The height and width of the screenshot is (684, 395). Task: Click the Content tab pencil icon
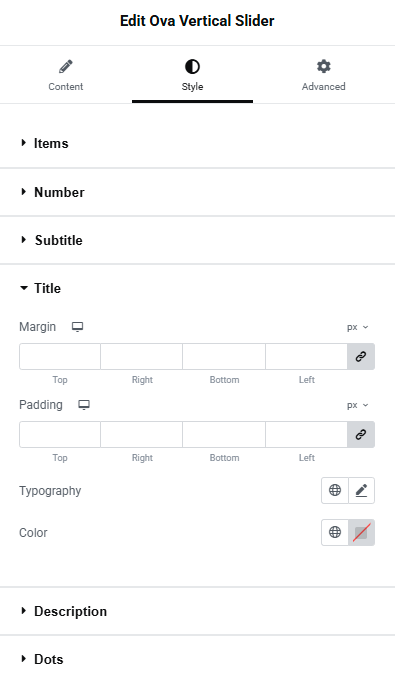(x=66, y=67)
